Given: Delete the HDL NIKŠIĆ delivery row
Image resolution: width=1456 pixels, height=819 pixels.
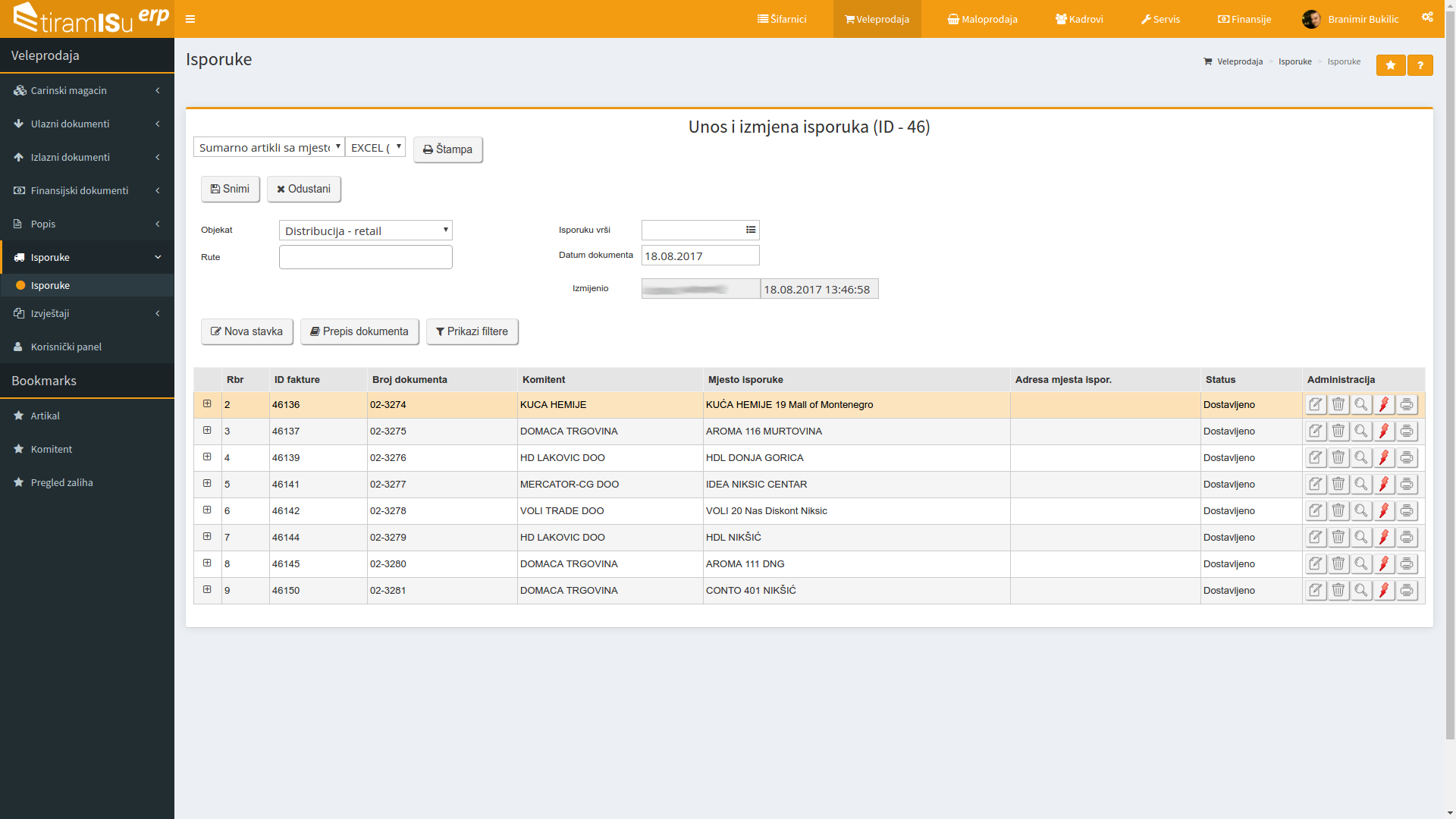Looking at the screenshot, I should [x=1338, y=538].
